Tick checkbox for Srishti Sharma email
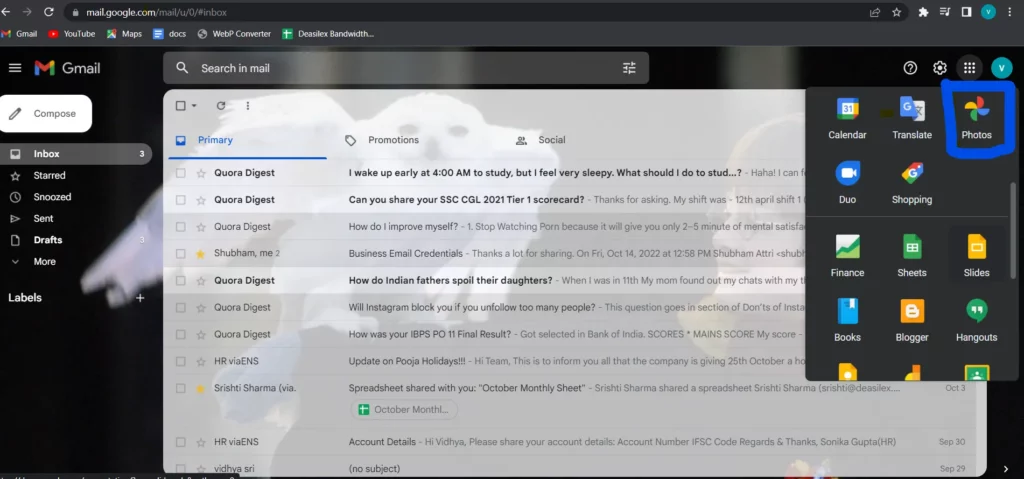The width and height of the screenshot is (1024, 479). click(181, 388)
